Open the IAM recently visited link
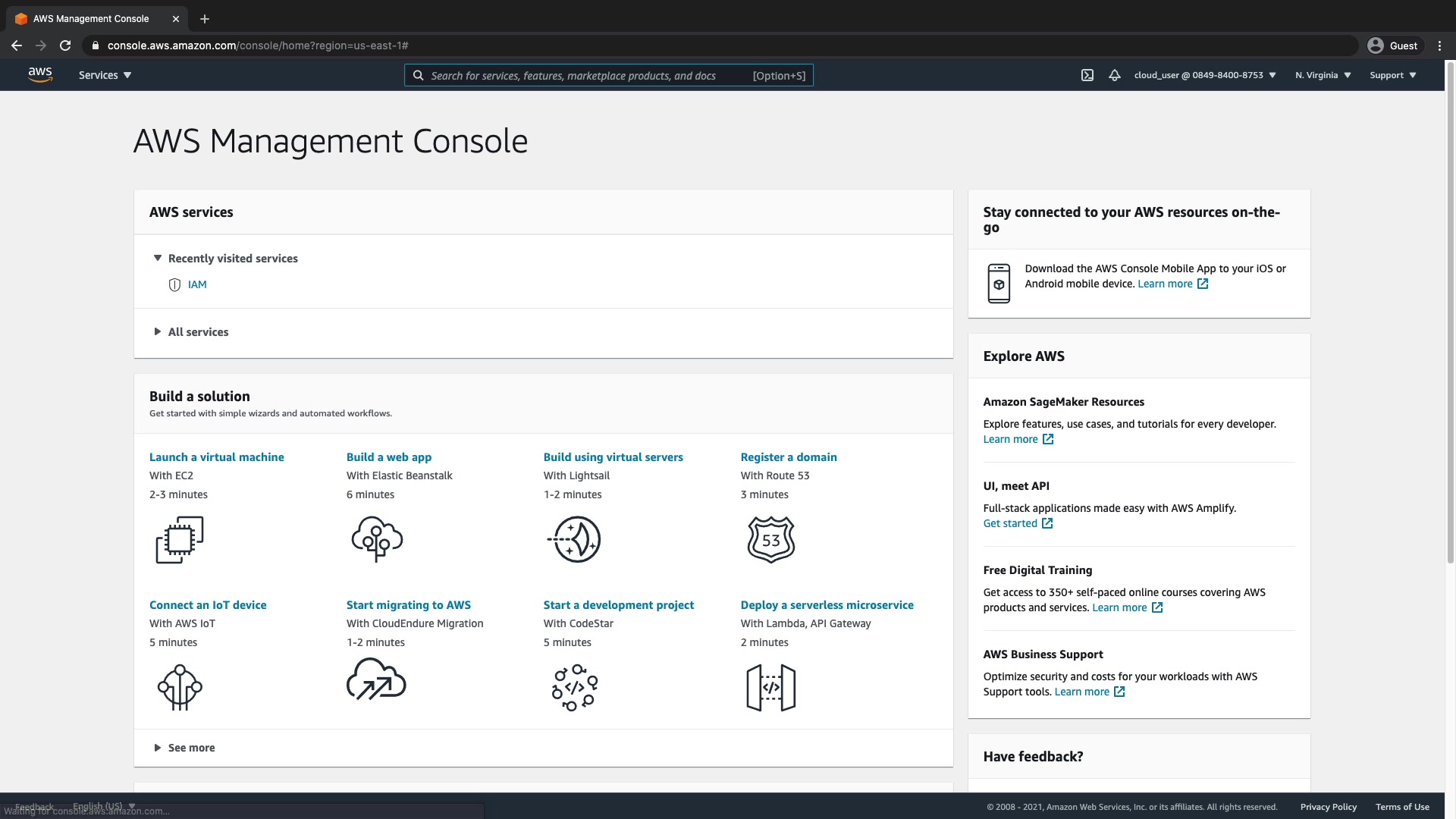This screenshot has width=1456, height=819. click(197, 284)
